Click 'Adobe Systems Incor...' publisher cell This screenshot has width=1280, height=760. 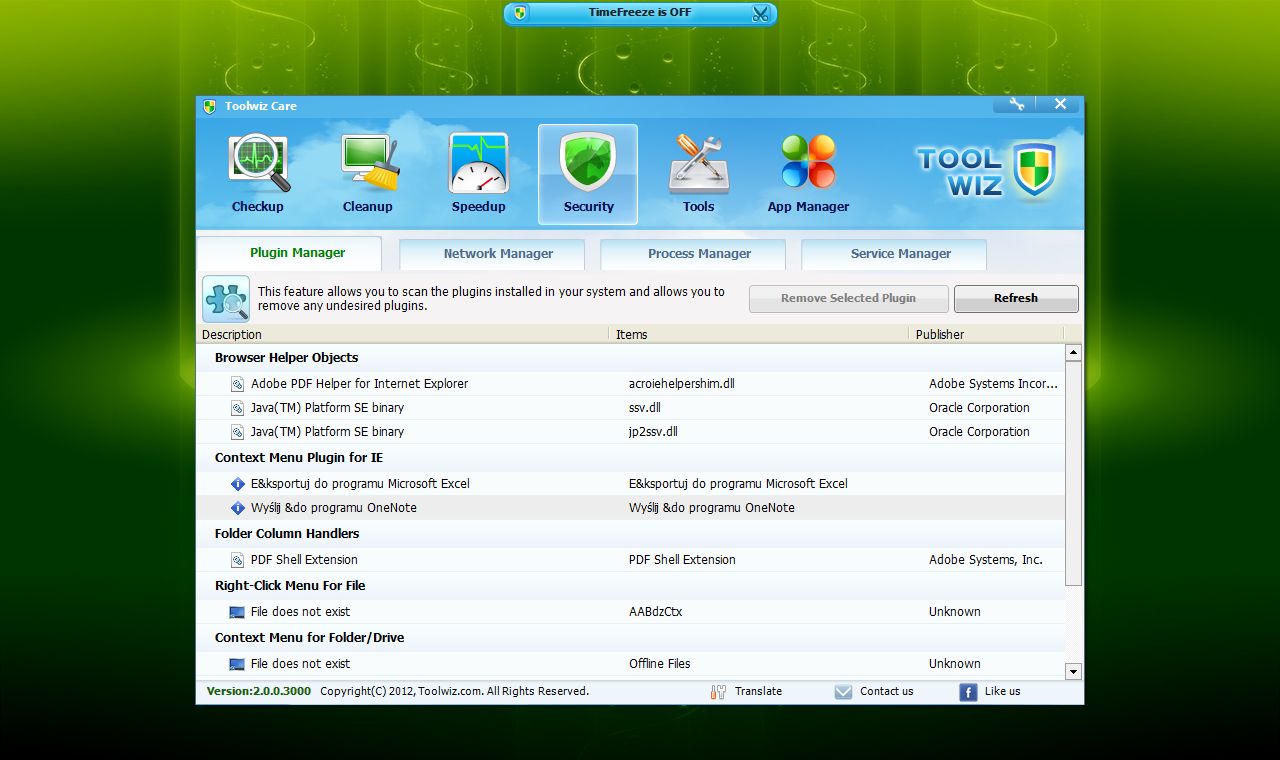click(993, 384)
